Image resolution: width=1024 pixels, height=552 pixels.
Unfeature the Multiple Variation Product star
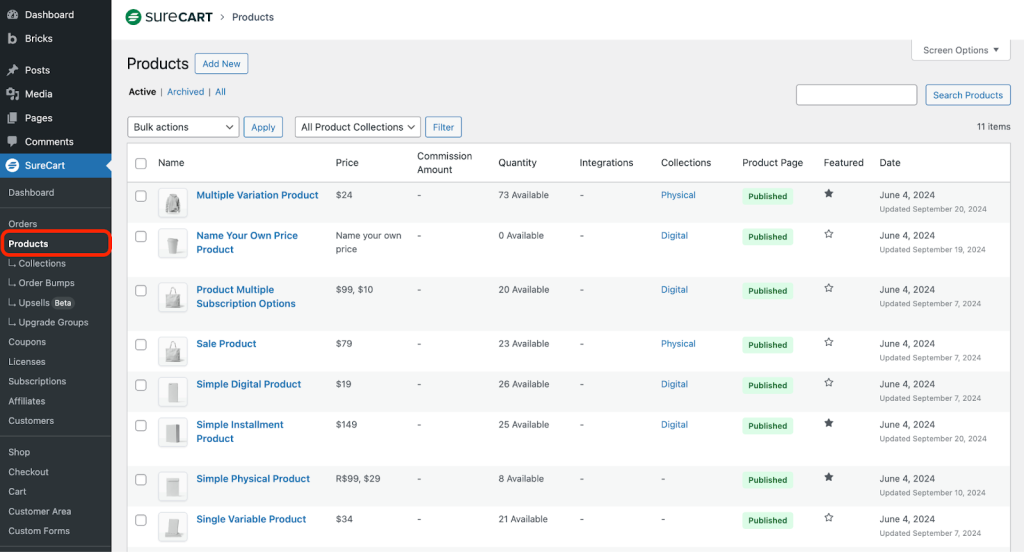828,194
